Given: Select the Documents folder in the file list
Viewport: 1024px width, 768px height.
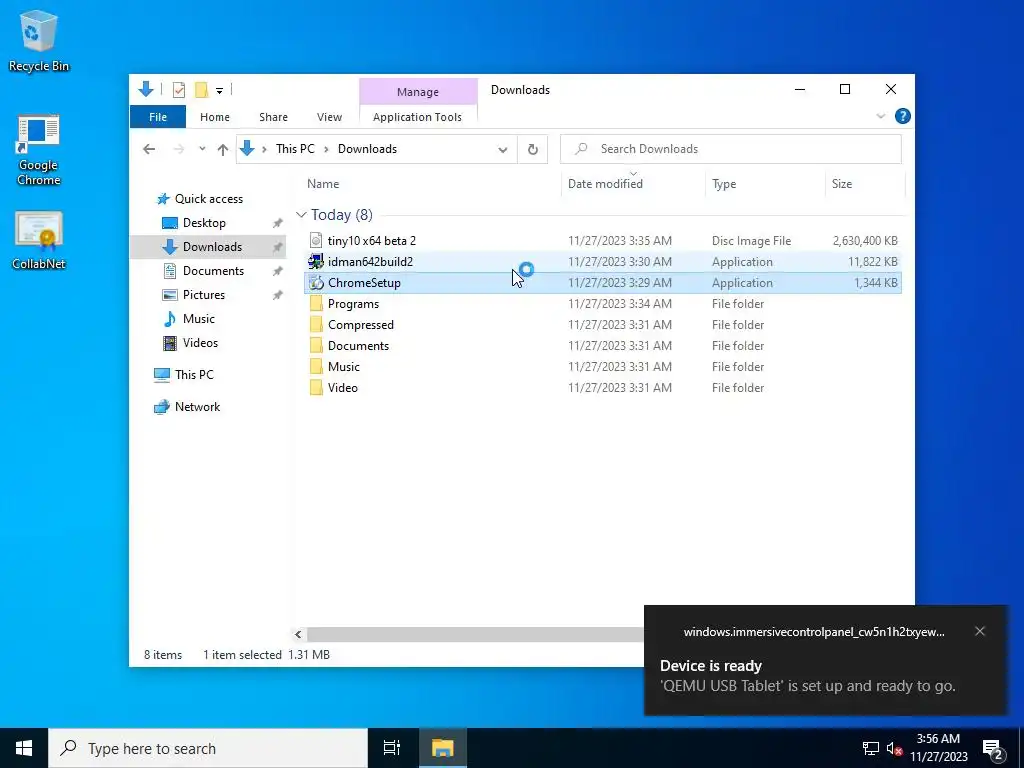Looking at the screenshot, I should pyautogui.click(x=603, y=345).
